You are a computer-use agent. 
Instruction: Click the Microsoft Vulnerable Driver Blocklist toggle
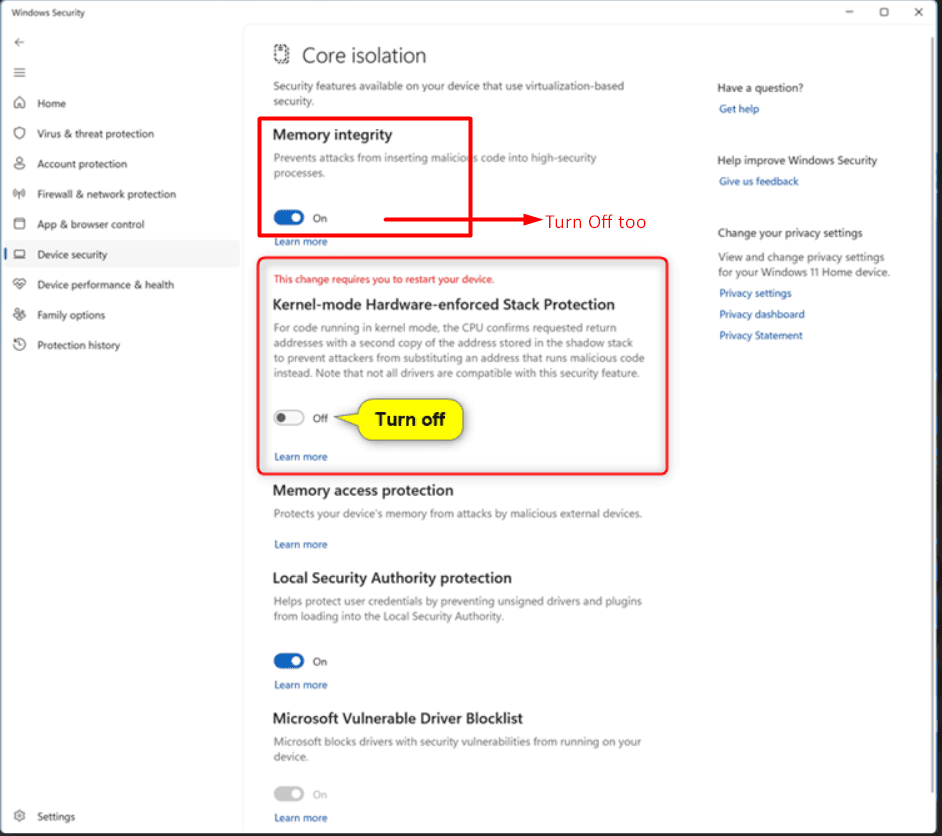[x=289, y=794]
